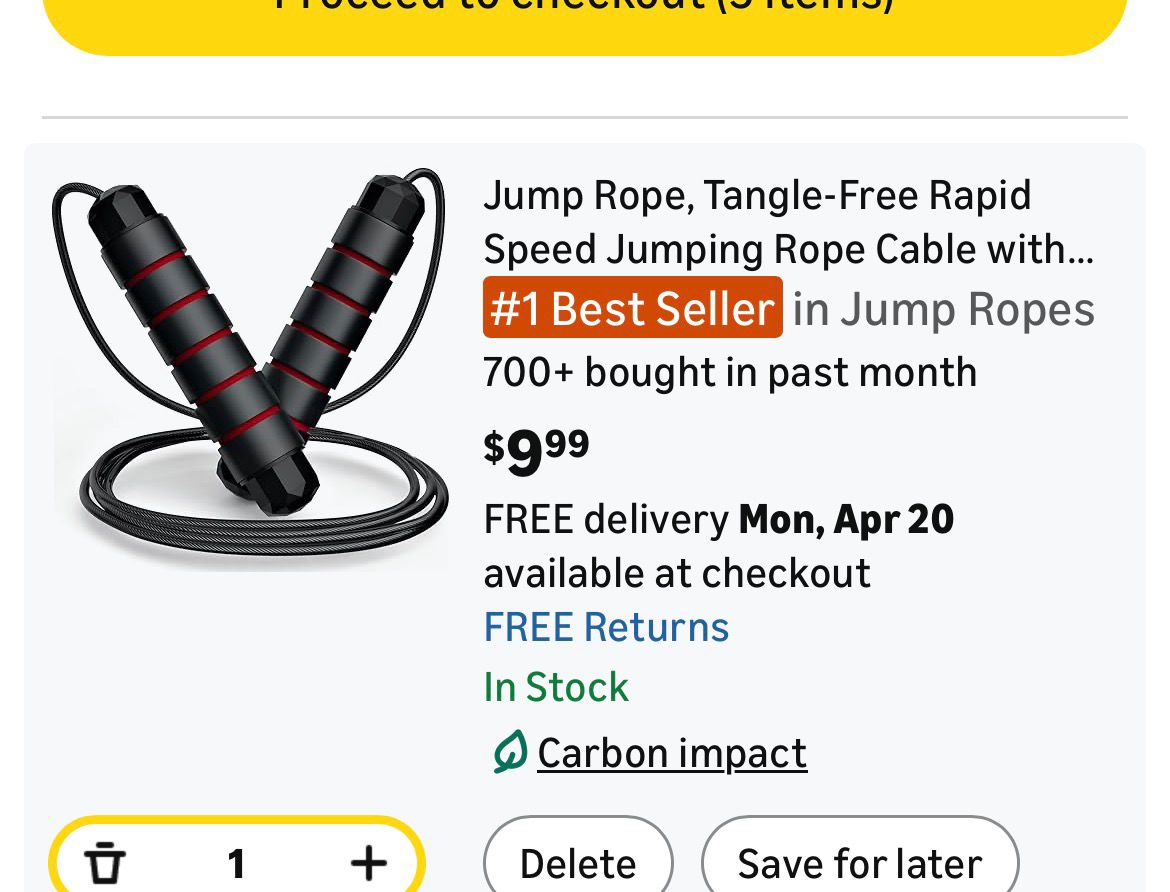Click "700+ bought in past month"
Viewport: 1170px width, 892px height.
coord(729,372)
